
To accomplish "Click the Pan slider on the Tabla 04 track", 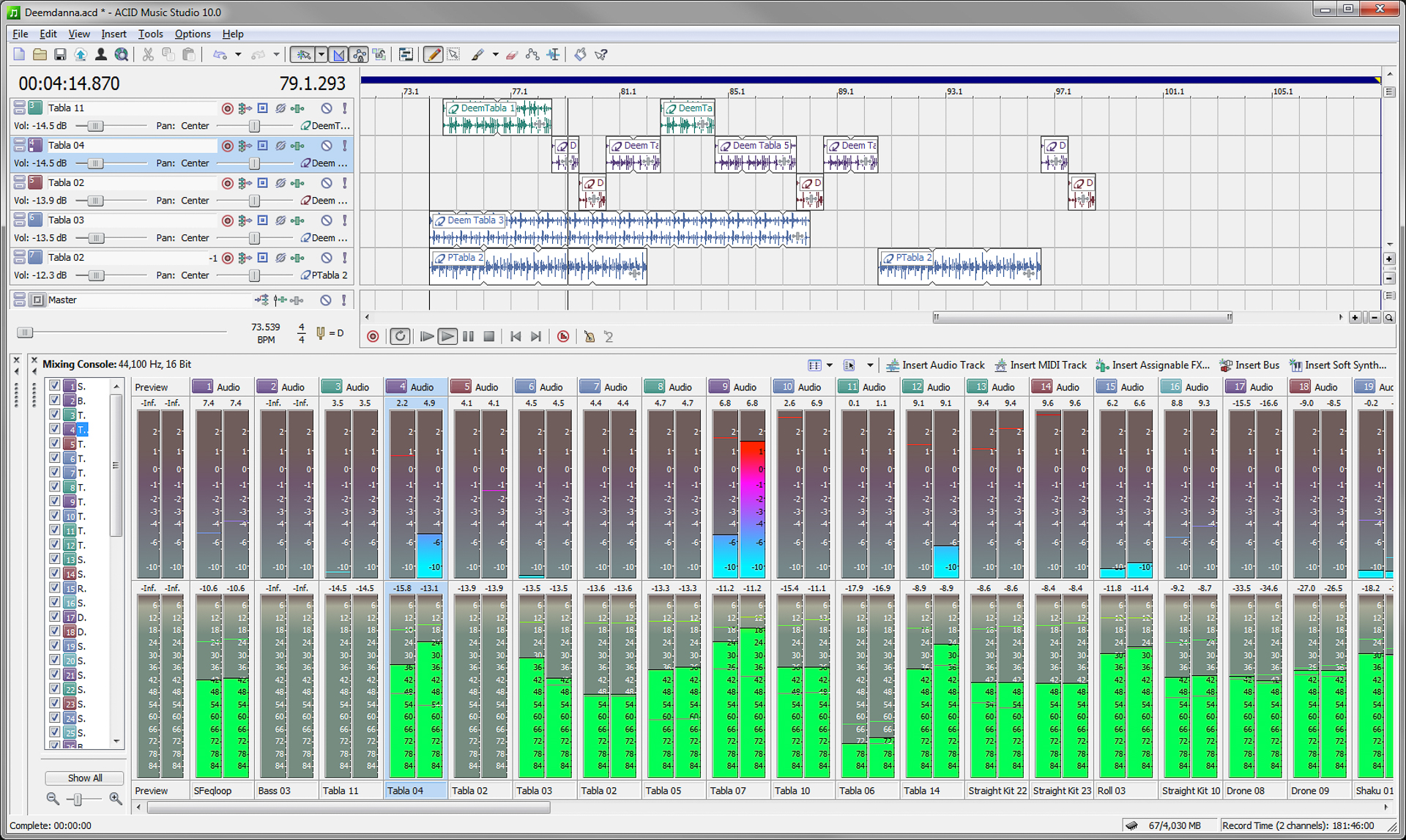I will click(x=253, y=163).
